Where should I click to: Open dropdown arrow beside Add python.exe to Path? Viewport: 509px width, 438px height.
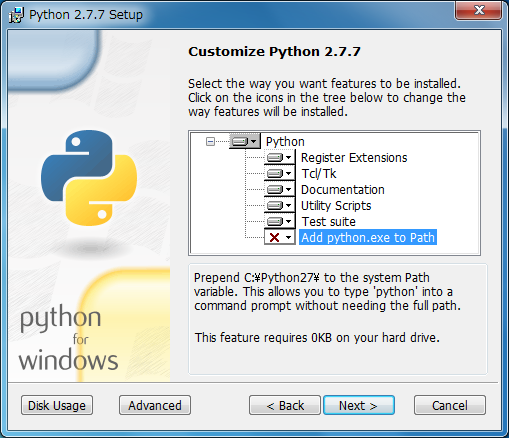[x=289, y=238]
